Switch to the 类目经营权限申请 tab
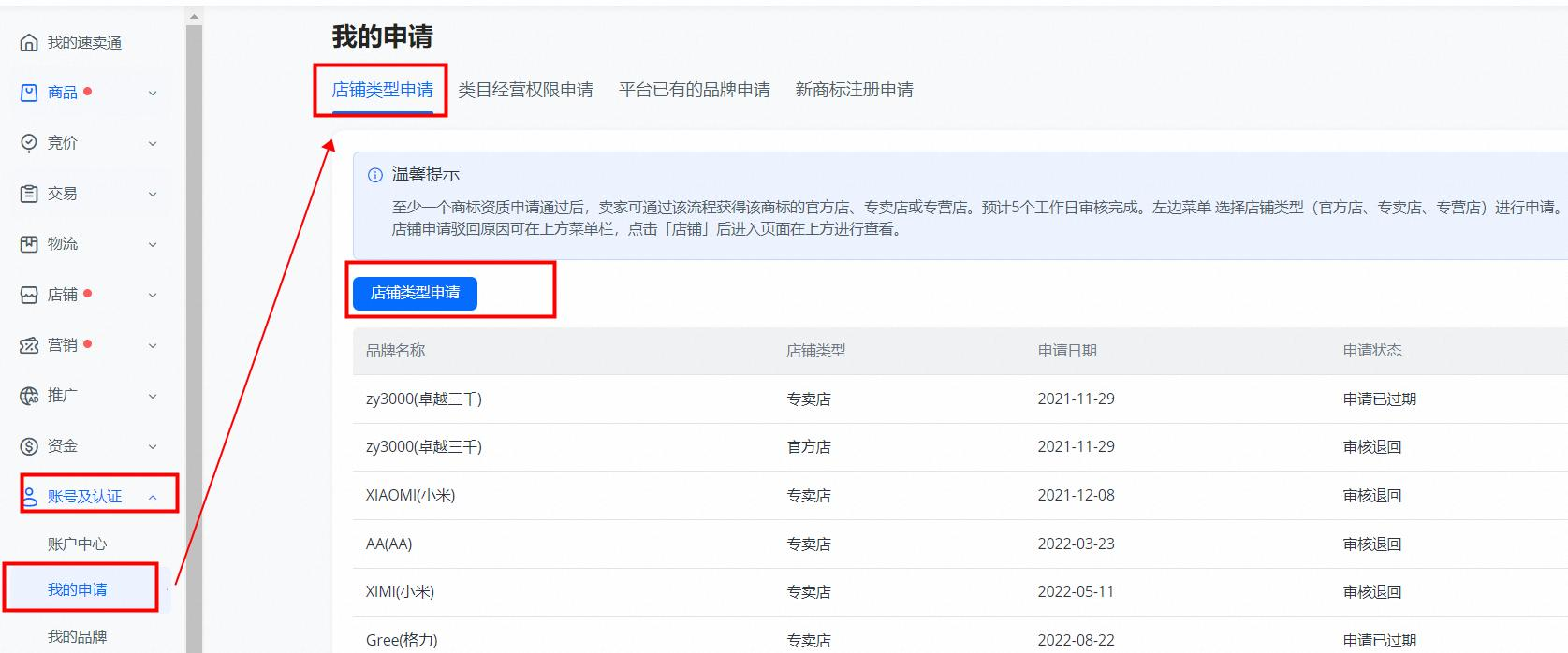 525,90
